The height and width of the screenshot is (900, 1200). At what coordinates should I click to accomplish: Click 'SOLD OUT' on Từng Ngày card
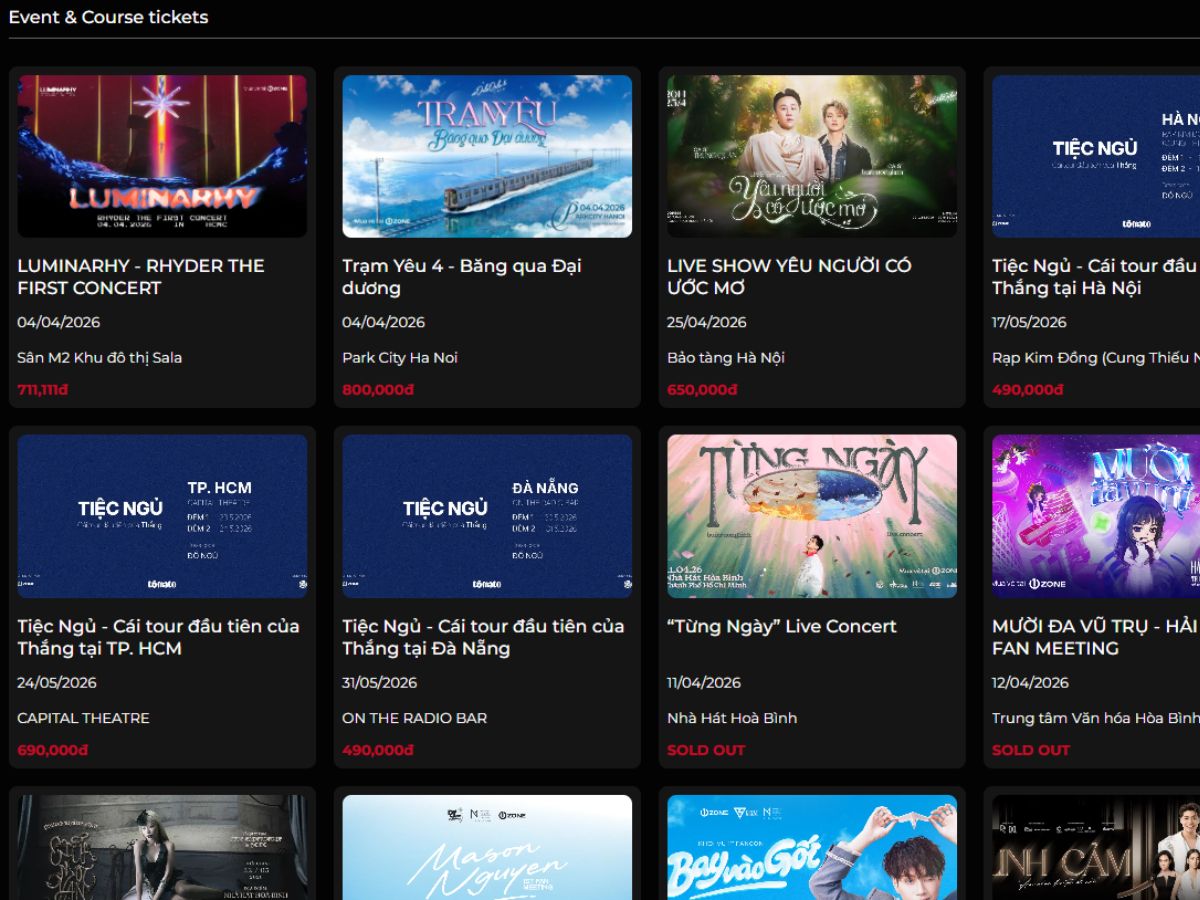pos(706,750)
